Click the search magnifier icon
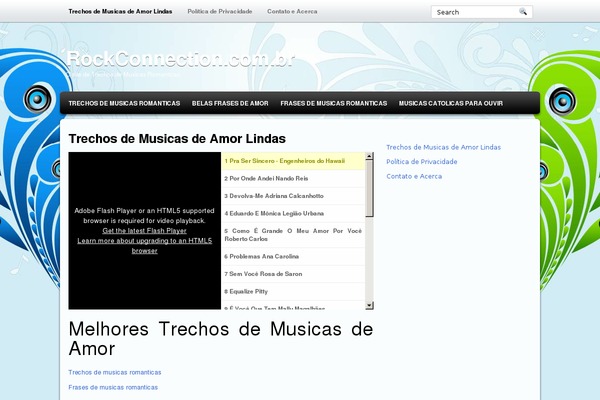 [x=523, y=12]
